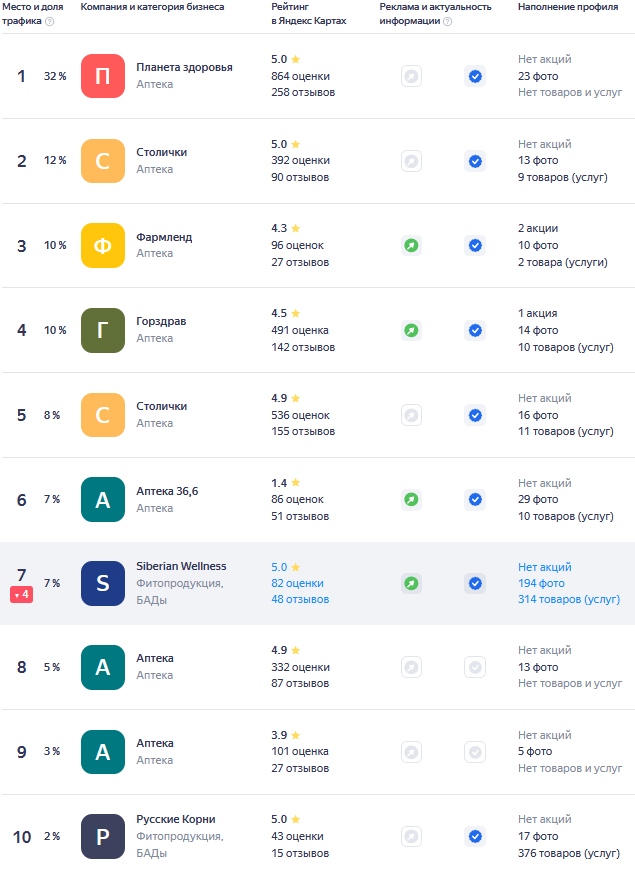
Task: Click the 155 отзывов text
Action: point(303,432)
